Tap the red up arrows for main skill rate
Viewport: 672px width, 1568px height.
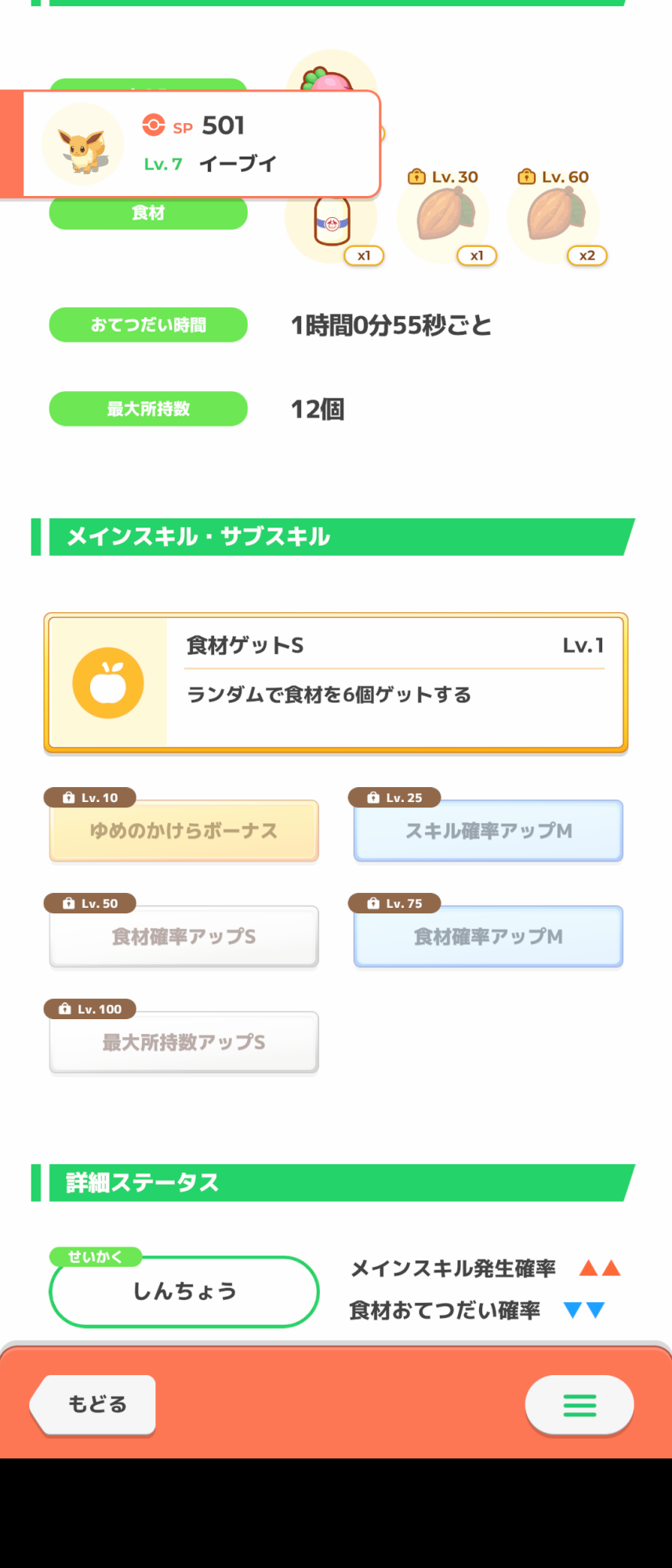[x=600, y=1268]
